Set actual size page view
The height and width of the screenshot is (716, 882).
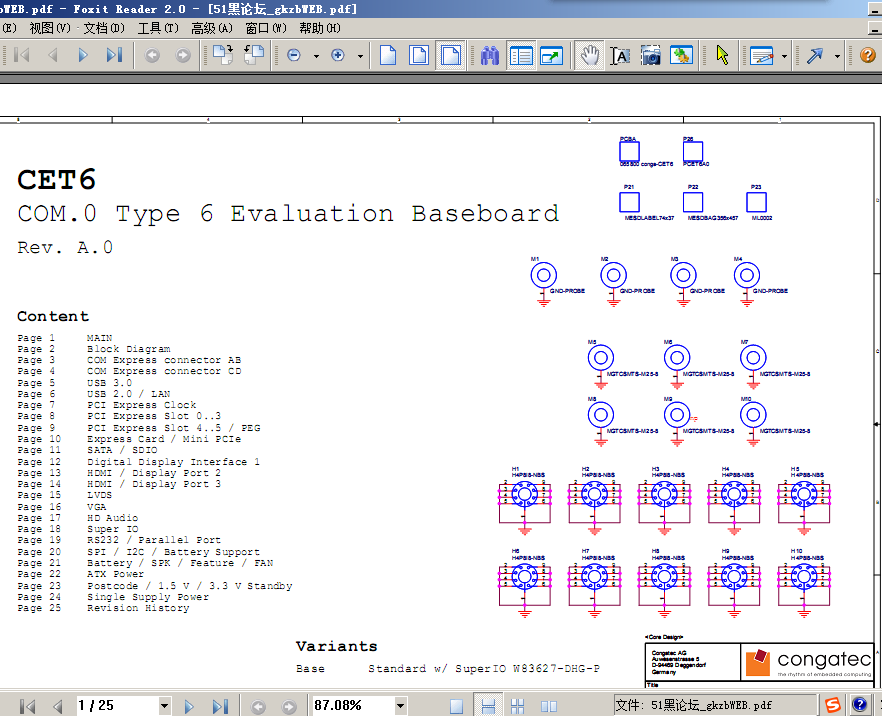(x=388, y=55)
